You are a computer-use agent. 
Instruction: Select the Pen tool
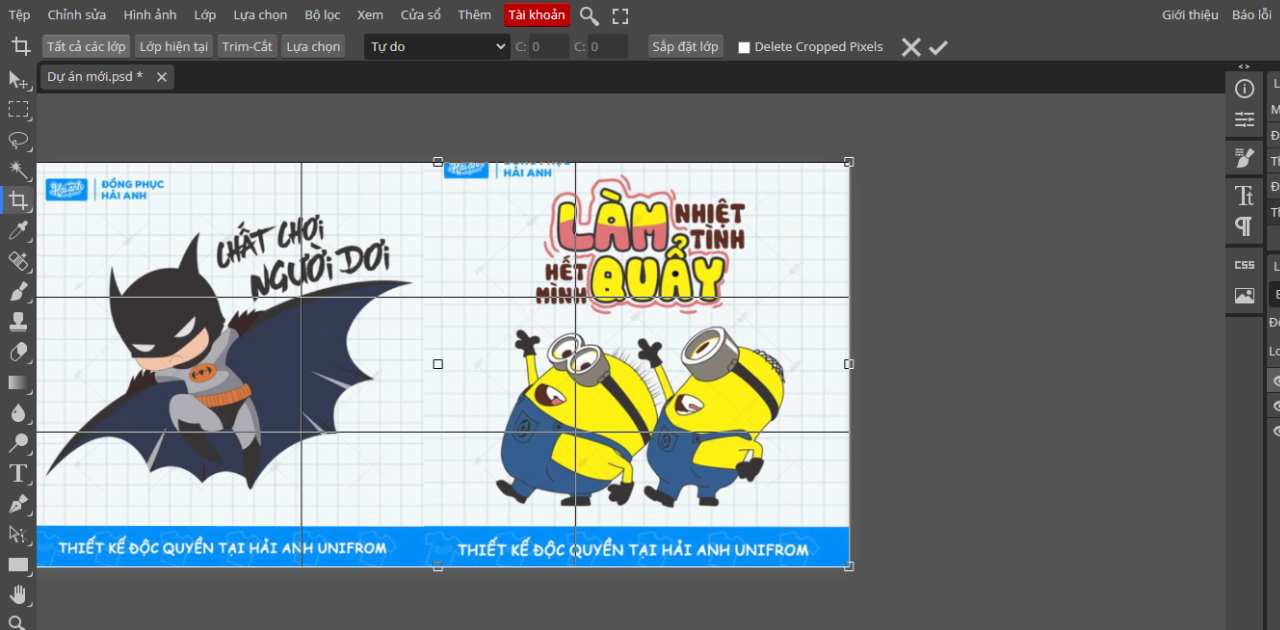18,504
